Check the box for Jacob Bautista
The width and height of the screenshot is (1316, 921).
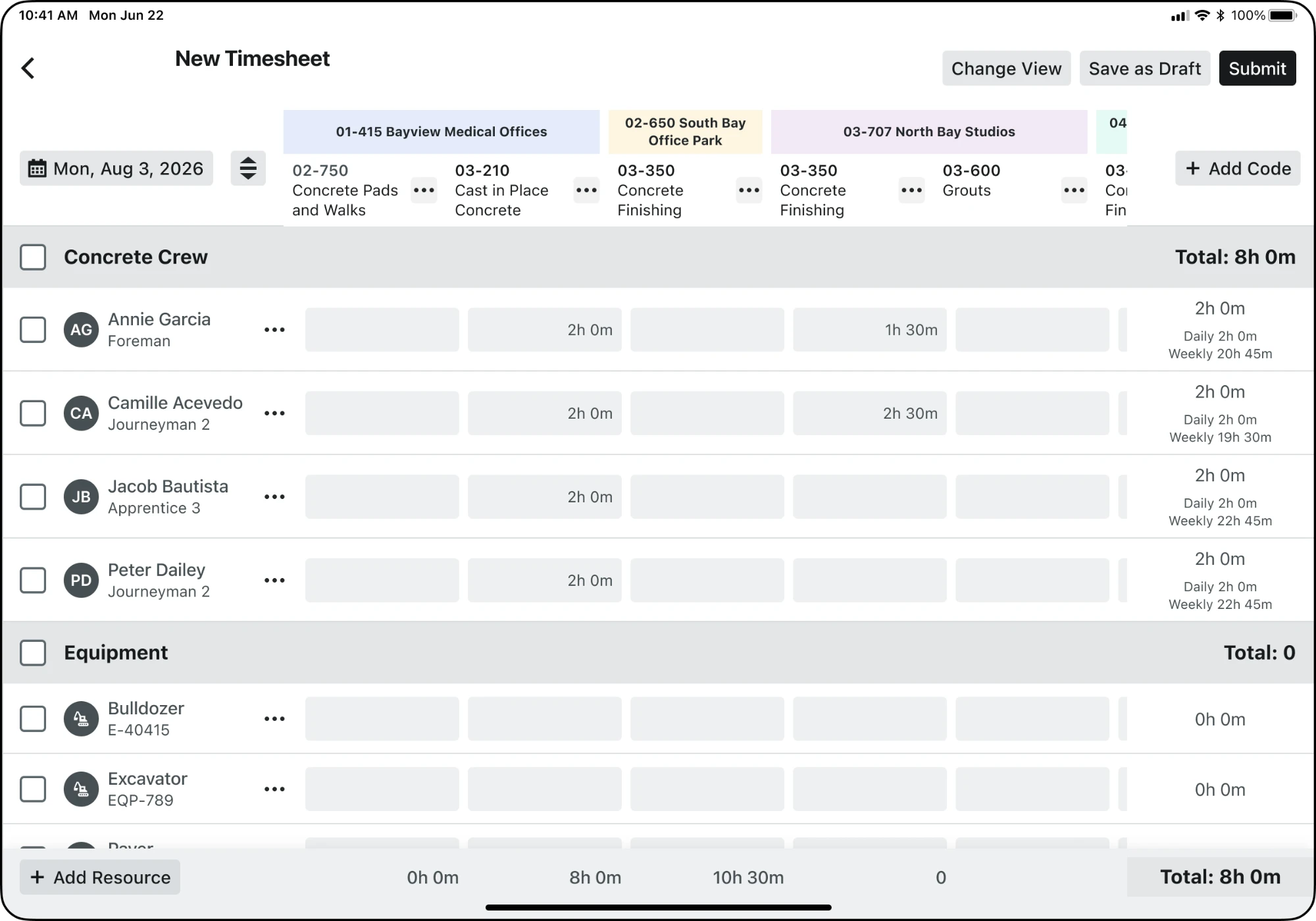tap(33, 497)
